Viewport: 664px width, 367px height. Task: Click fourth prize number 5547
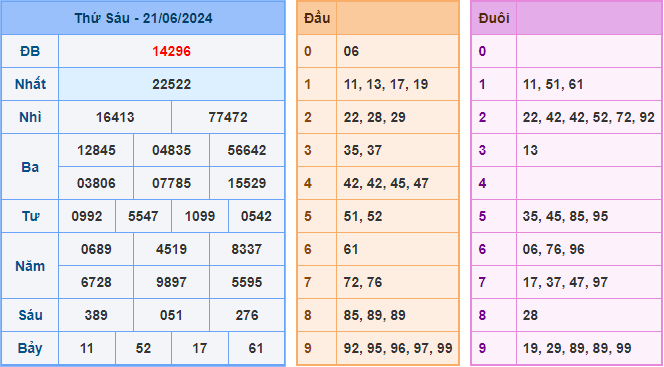coord(143,216)
